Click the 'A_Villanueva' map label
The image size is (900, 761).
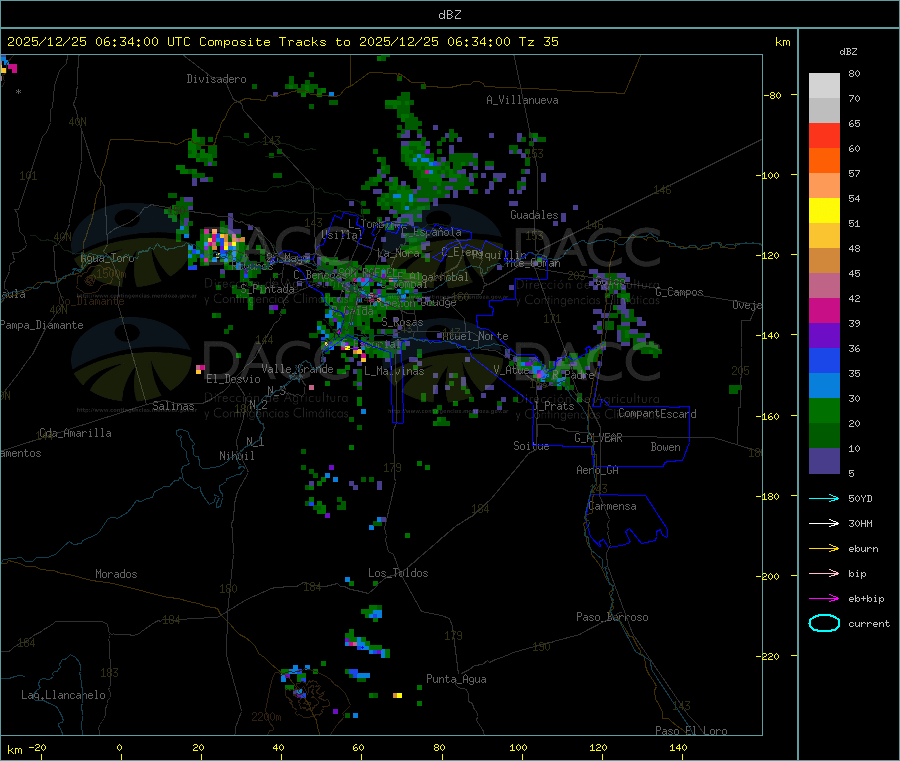[522, 100]
